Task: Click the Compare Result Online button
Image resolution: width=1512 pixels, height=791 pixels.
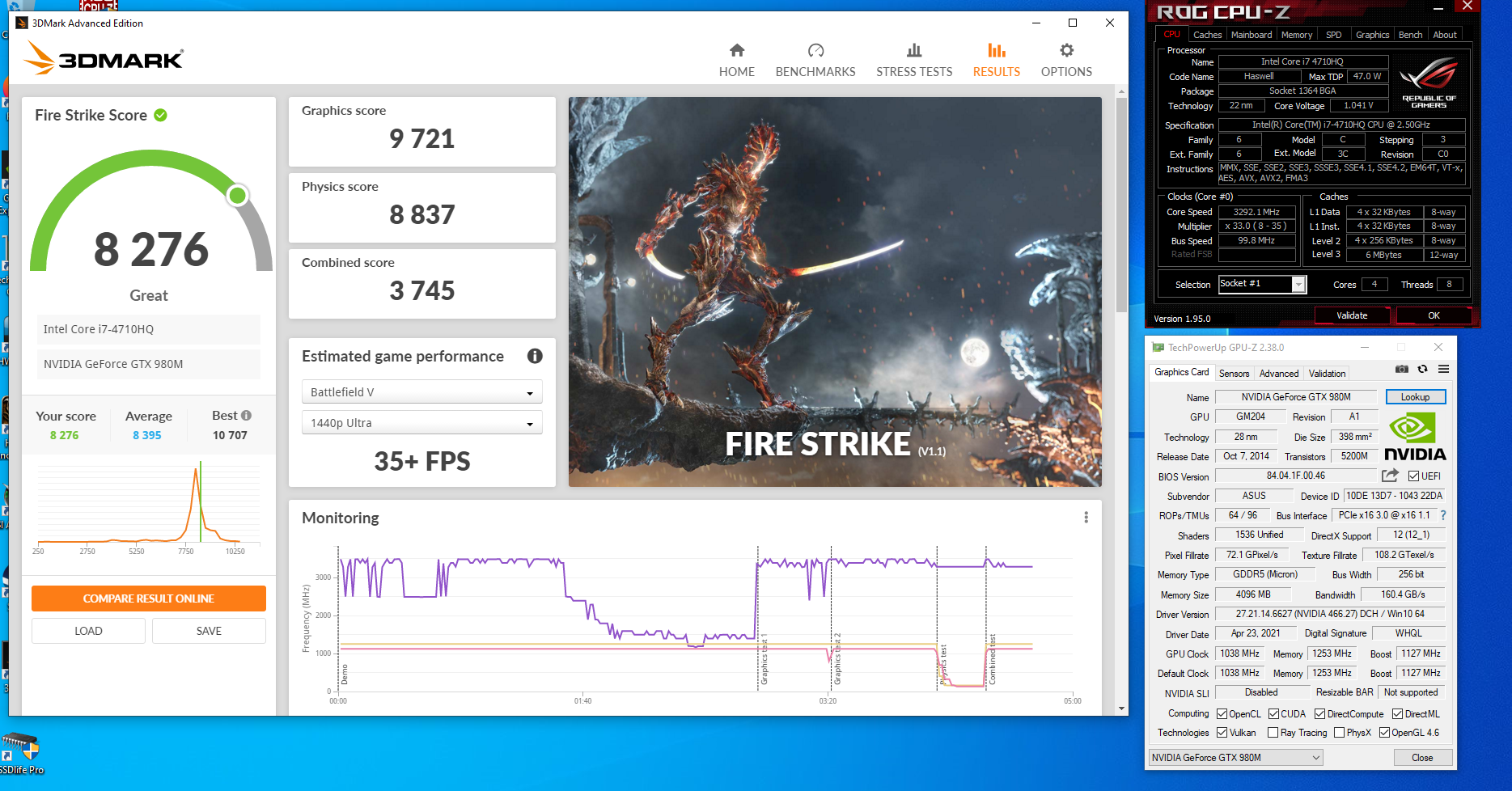Action: [149, 599]
